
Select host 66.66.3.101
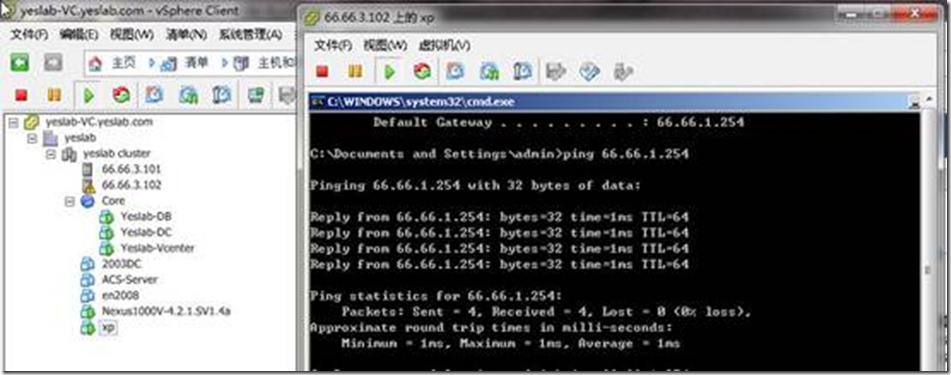point(131,169)
